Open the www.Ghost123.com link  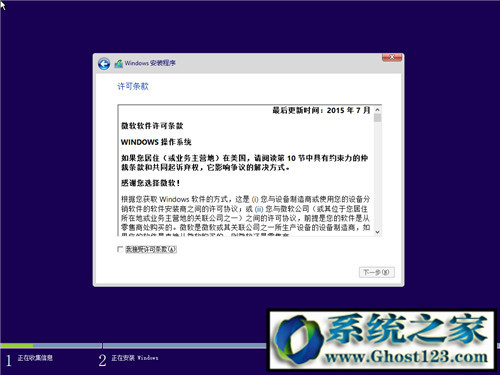click(x=406, y=357)
